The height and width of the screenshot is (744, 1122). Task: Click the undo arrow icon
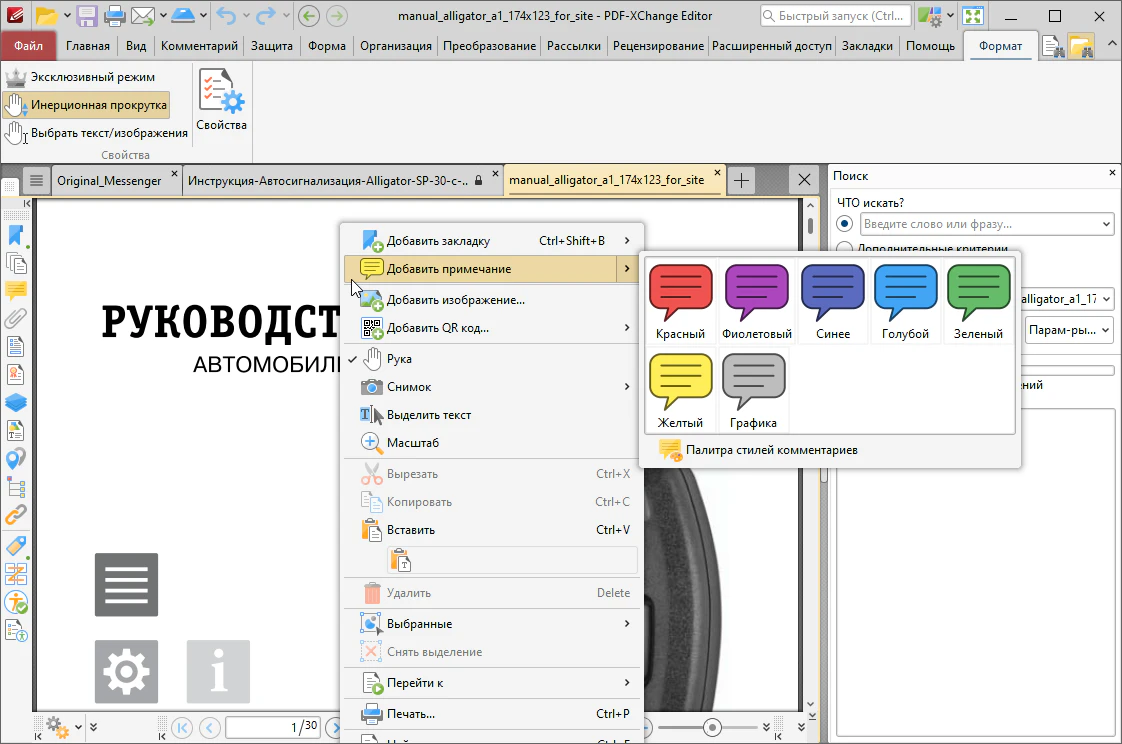coord(227,16)
